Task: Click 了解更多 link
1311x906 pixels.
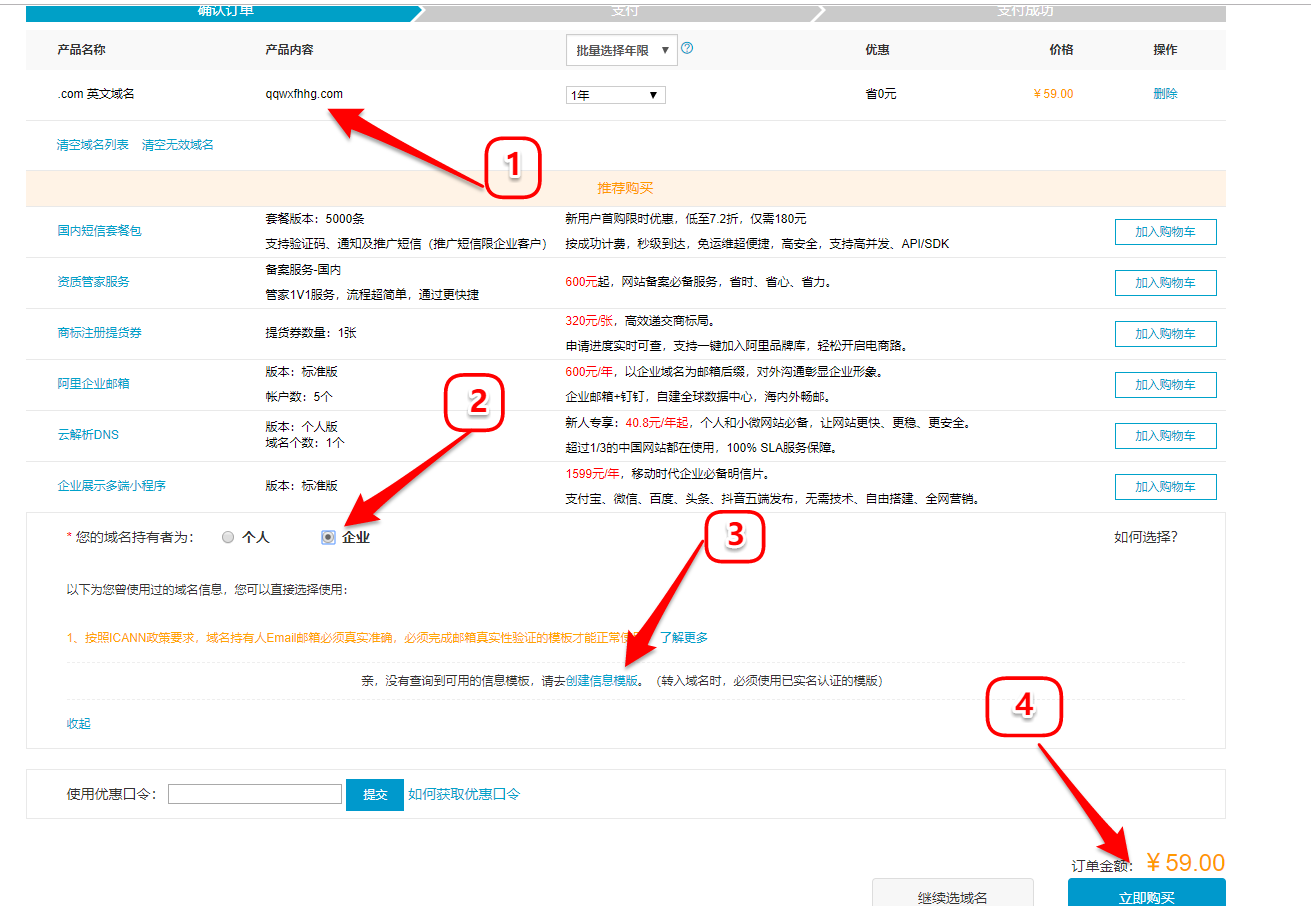Action: pos(683,638)
